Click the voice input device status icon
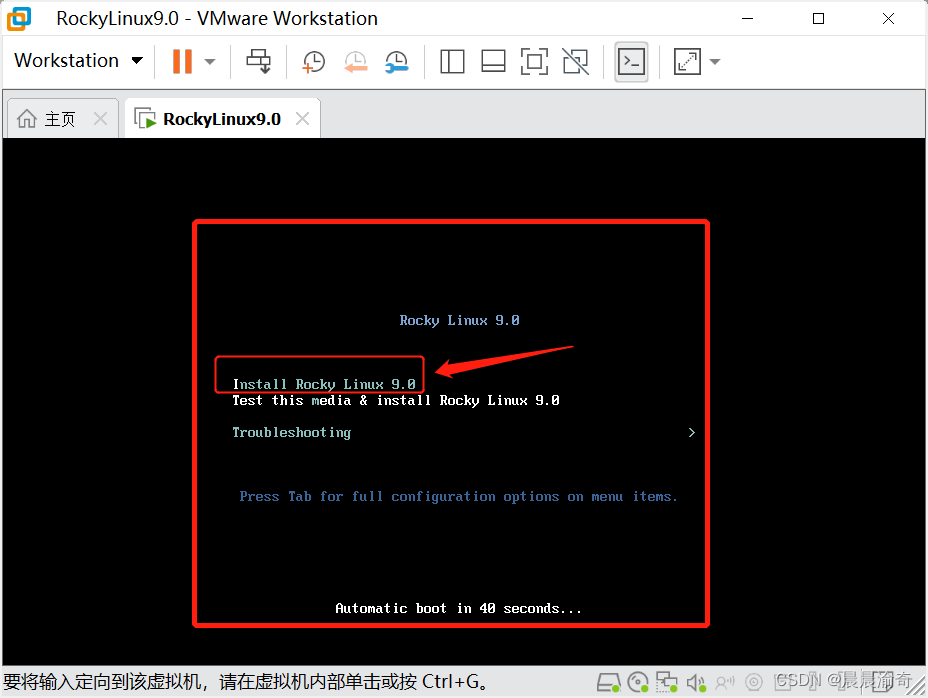 [x=724, y=683]
